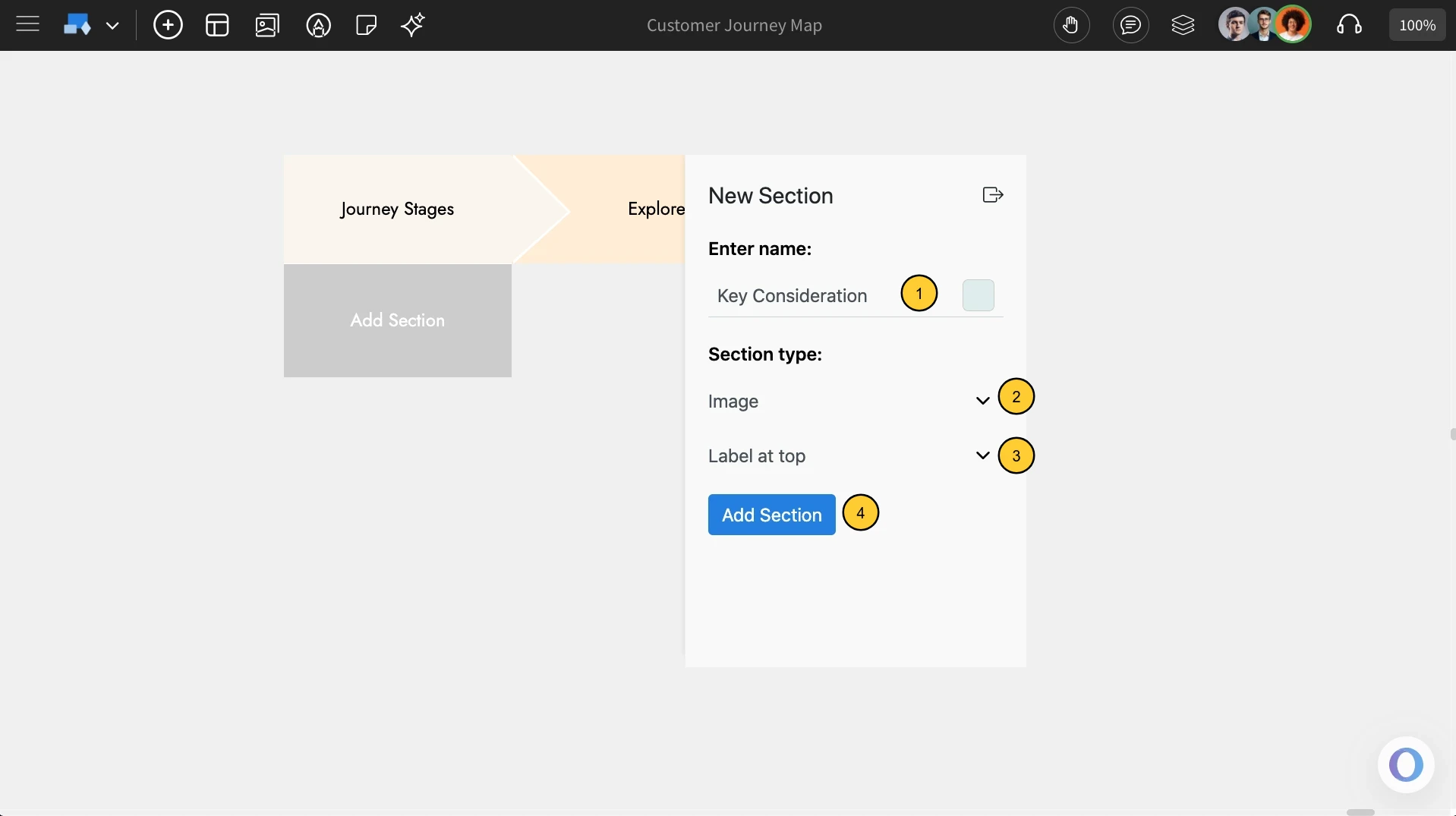The height and width of the screenshot is (816, 1456).
Task: Open the hamburger main menu
Action: [27, 24]
